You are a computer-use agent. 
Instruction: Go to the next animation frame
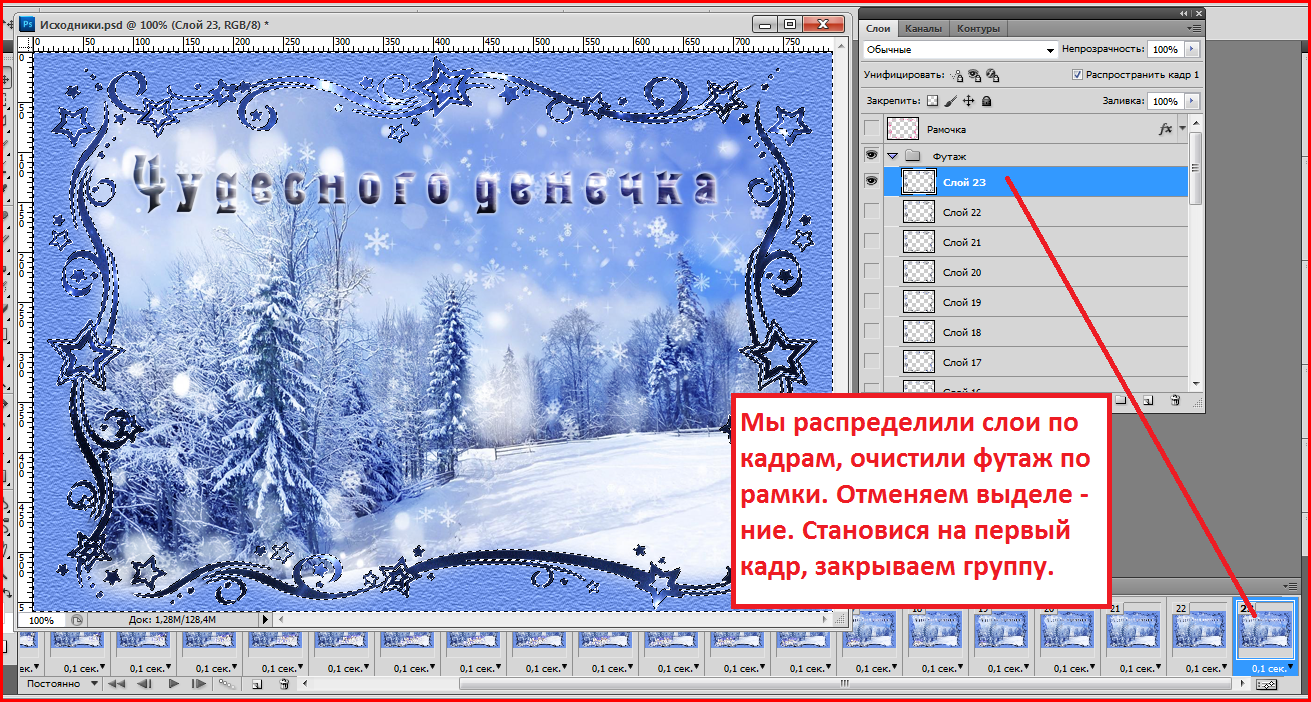point(199,684)
